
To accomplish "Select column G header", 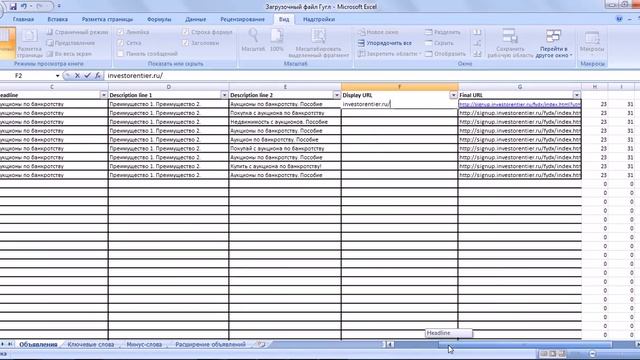I will click(520, 87).
